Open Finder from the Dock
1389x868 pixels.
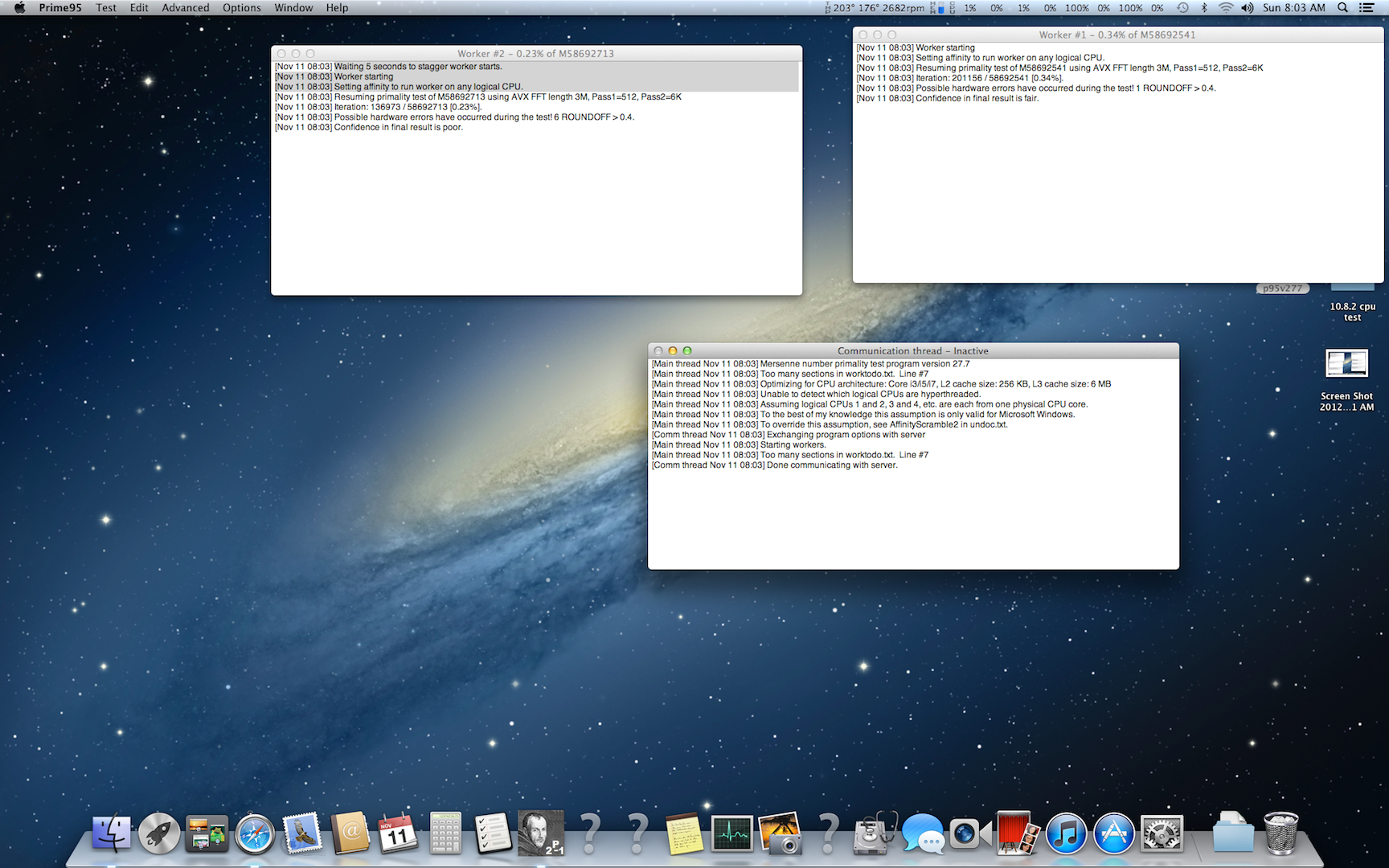click(x=111, y=833)
